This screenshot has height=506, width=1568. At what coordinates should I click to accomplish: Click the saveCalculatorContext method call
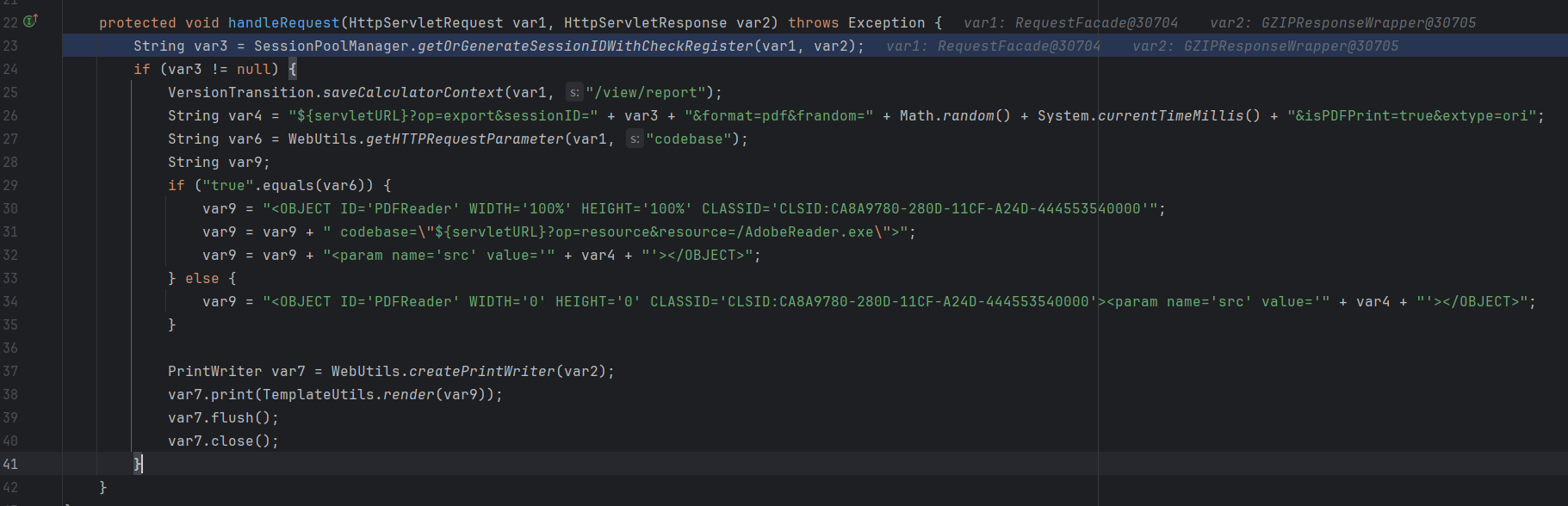(412, 93)
